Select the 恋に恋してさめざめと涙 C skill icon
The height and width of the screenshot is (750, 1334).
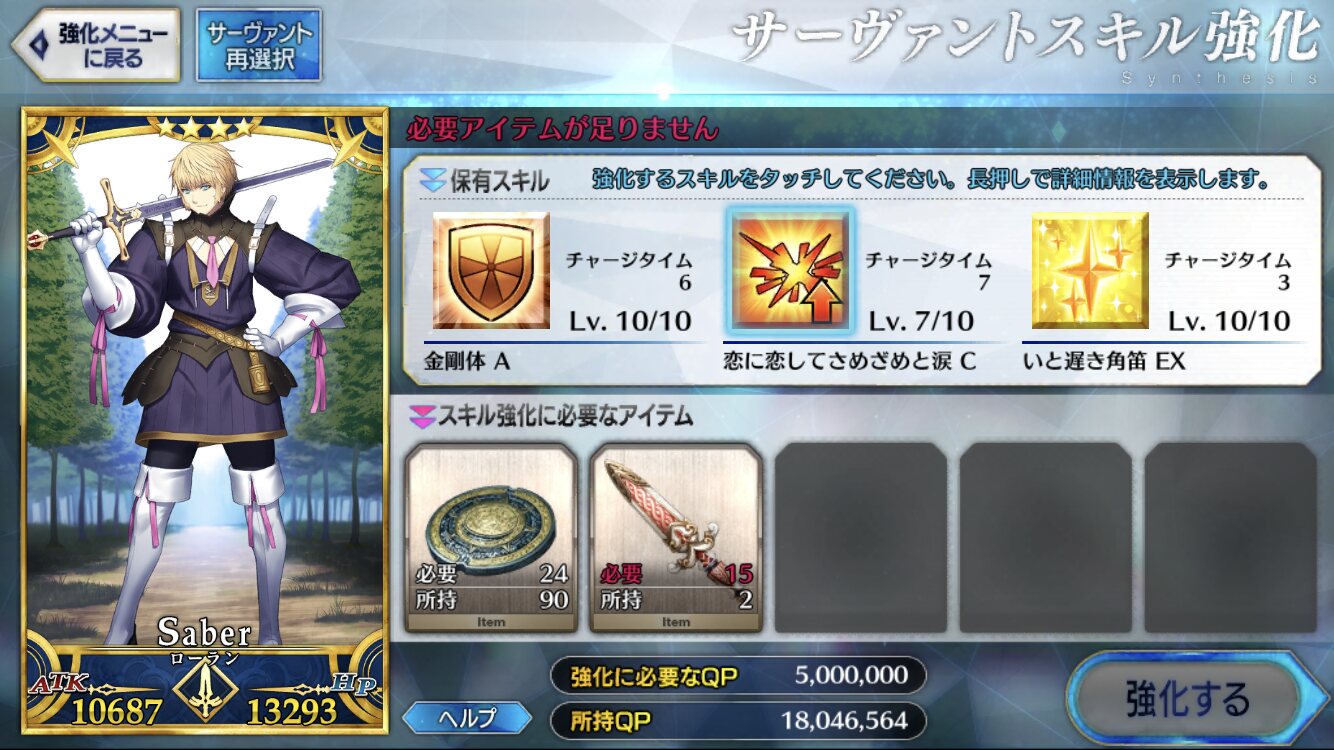[x=790, y=270]
